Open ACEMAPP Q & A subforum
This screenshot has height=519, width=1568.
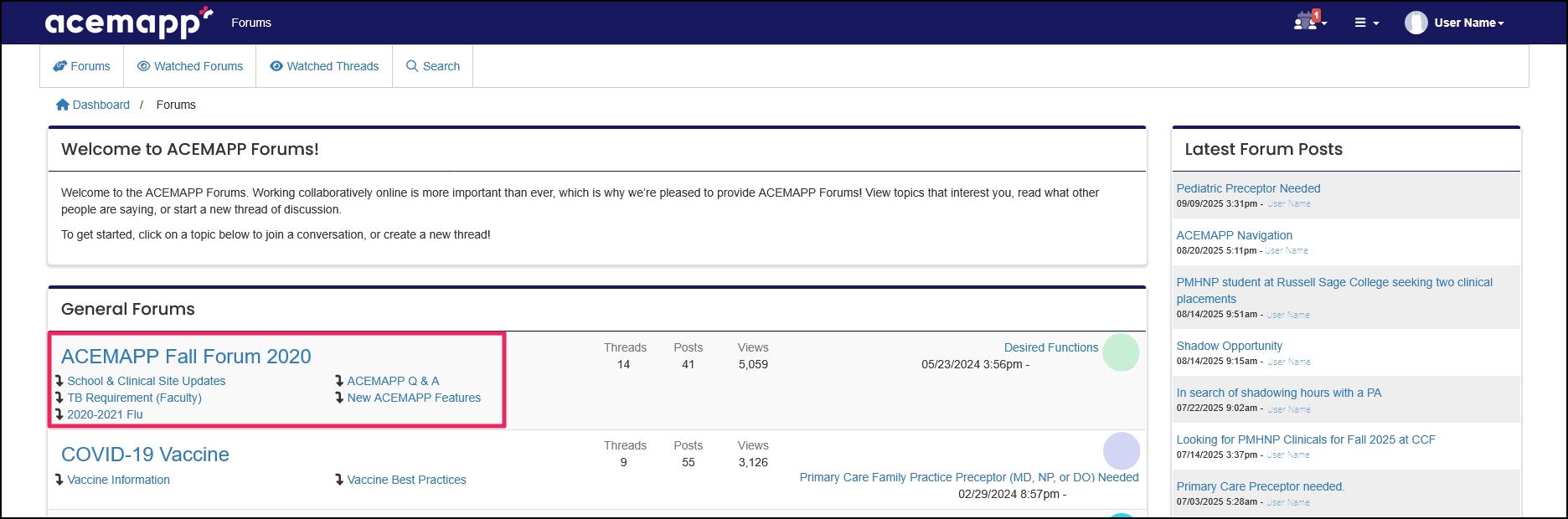pos(394,381)
